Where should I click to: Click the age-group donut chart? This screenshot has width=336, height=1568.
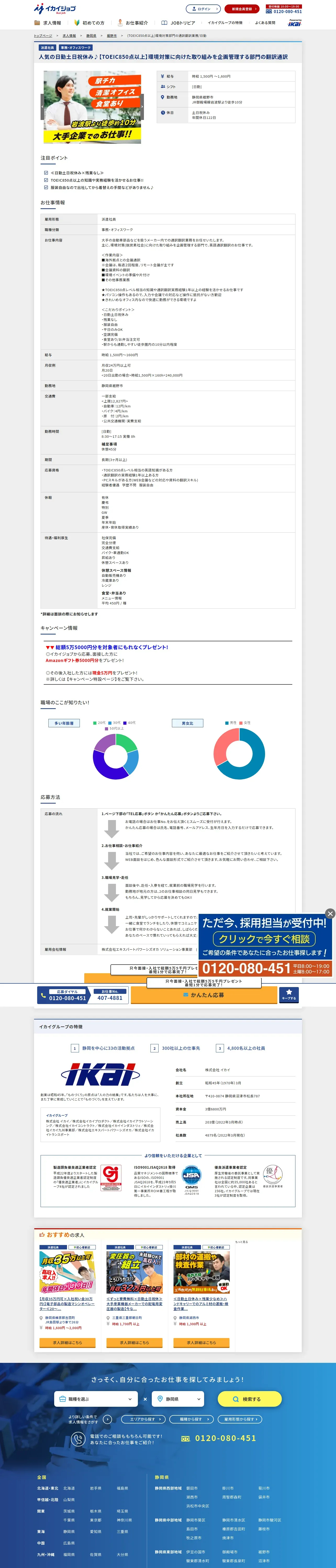click(116, 757)
